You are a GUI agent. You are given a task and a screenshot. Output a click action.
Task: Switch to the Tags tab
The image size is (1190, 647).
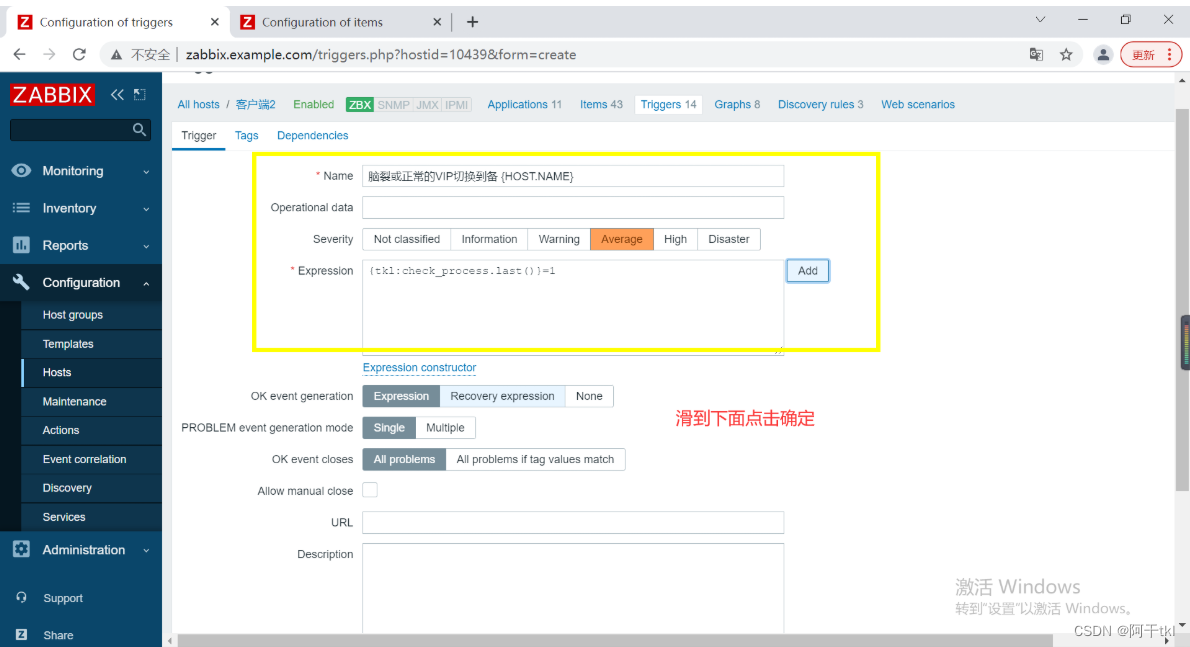click(247, 135)
